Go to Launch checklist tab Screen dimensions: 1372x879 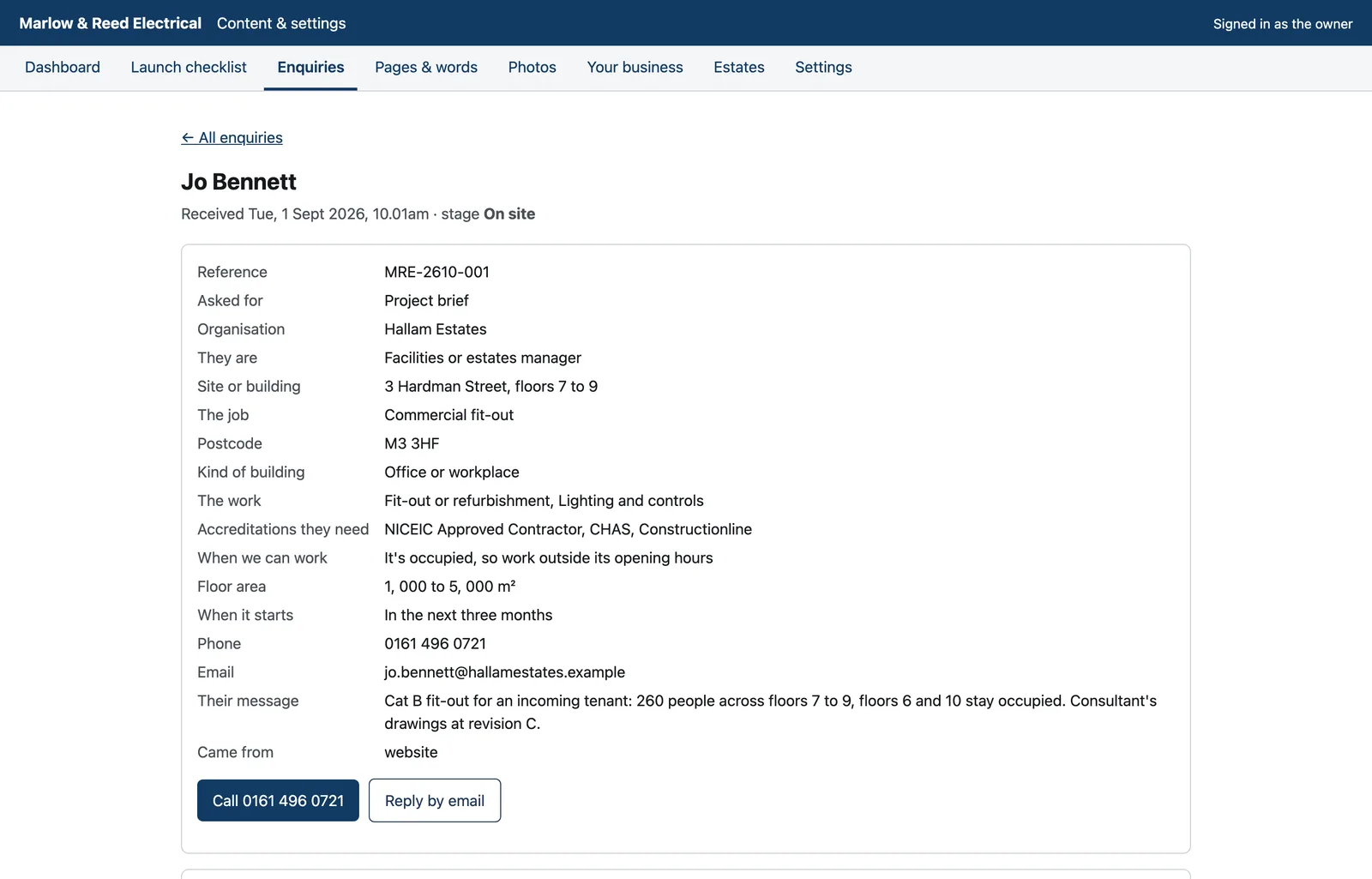(189, 67)
